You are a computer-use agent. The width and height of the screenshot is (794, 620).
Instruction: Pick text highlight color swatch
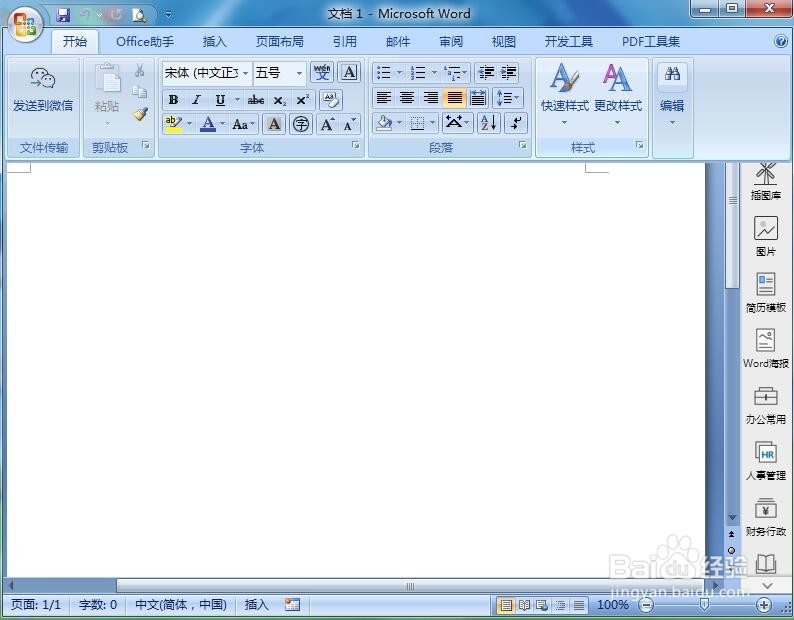[174, 124]
